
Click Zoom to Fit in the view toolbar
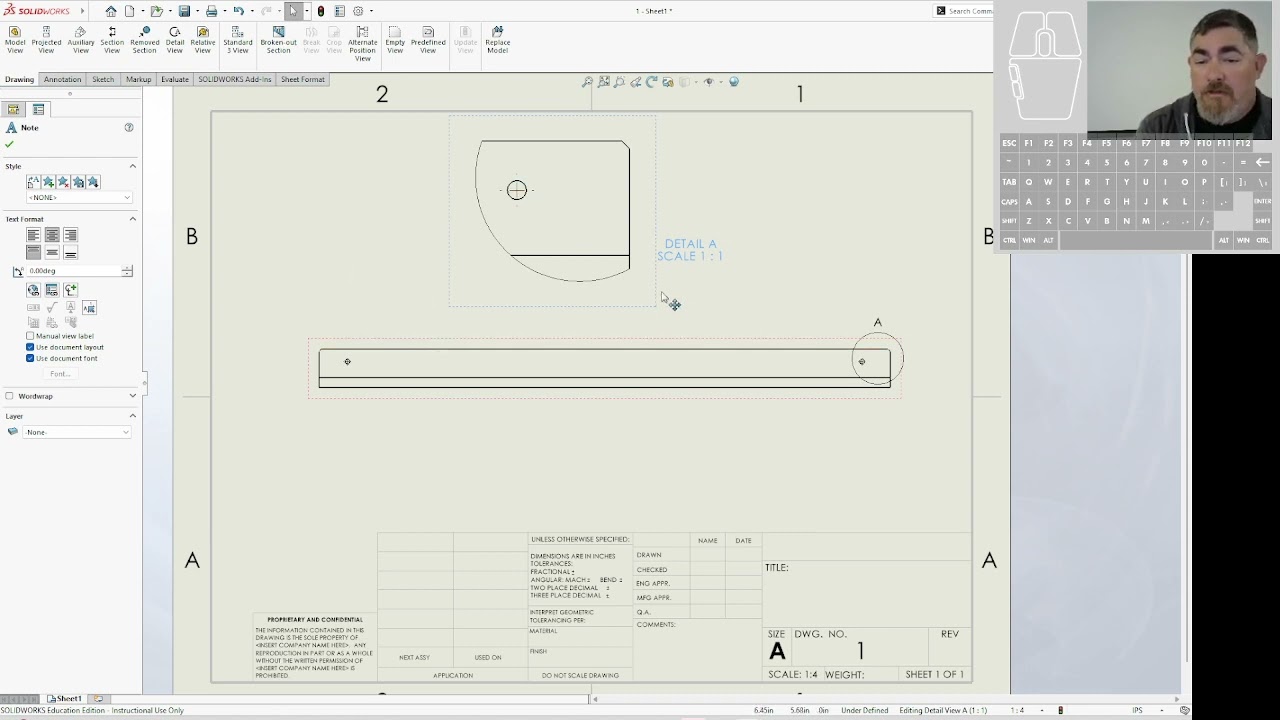tap(587, 82)
